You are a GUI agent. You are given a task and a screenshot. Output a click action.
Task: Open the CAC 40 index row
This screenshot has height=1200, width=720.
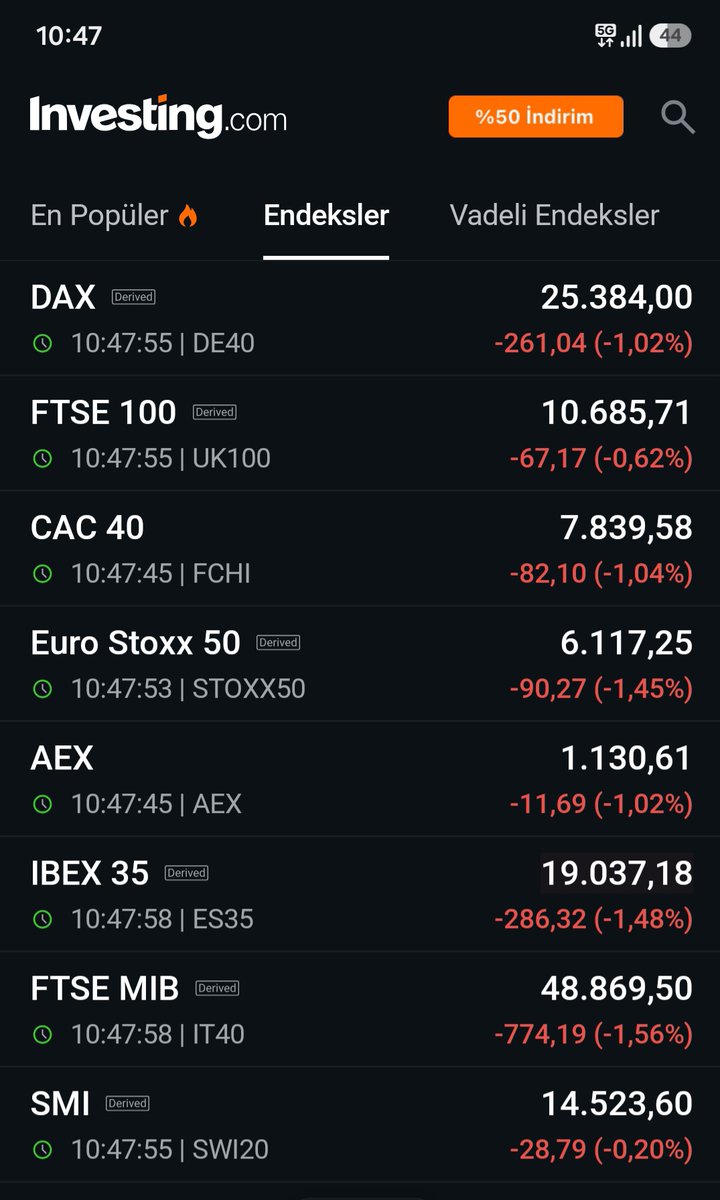pos(360,549)
